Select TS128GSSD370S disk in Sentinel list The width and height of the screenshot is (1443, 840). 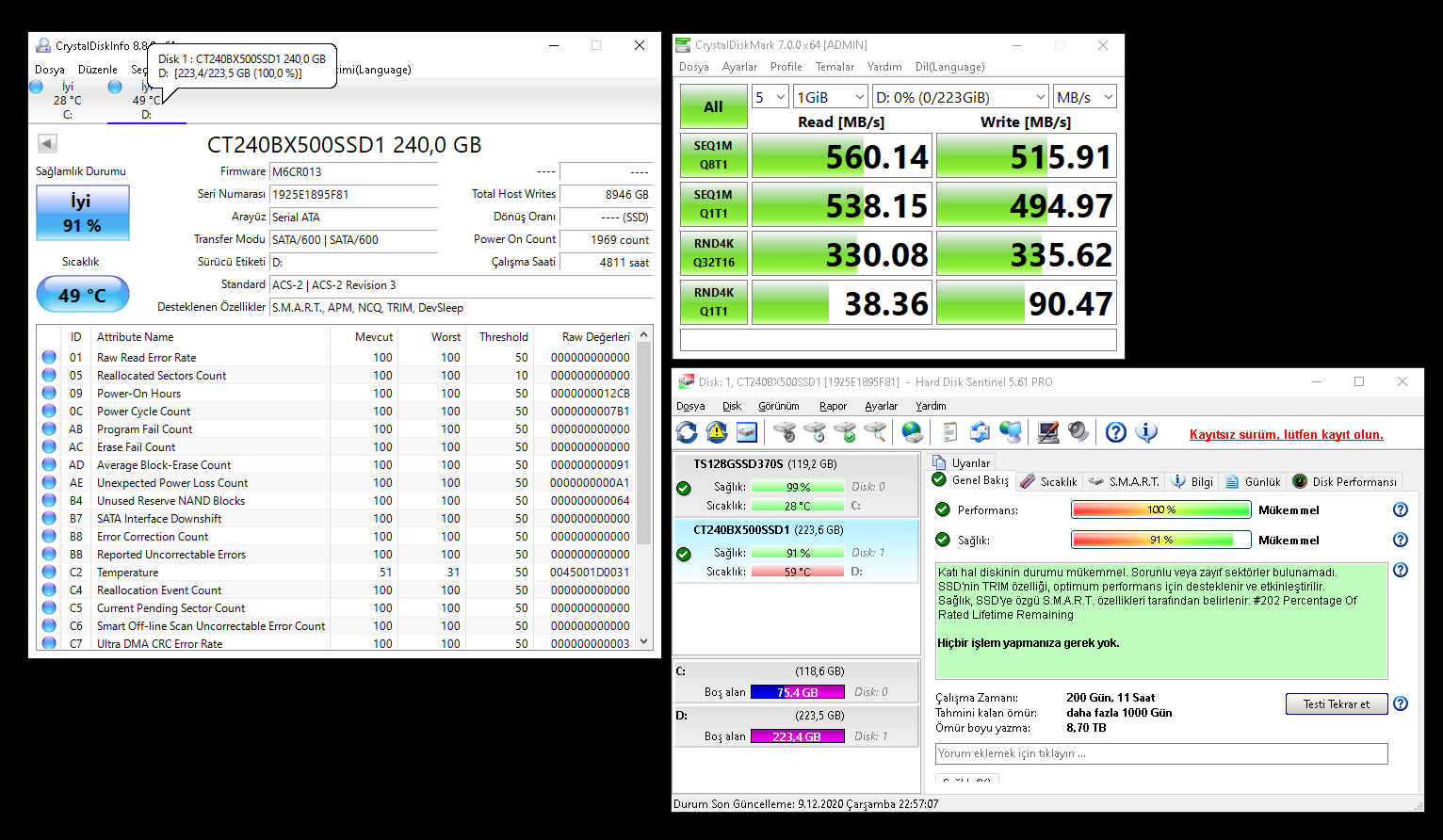click(797, 485)
